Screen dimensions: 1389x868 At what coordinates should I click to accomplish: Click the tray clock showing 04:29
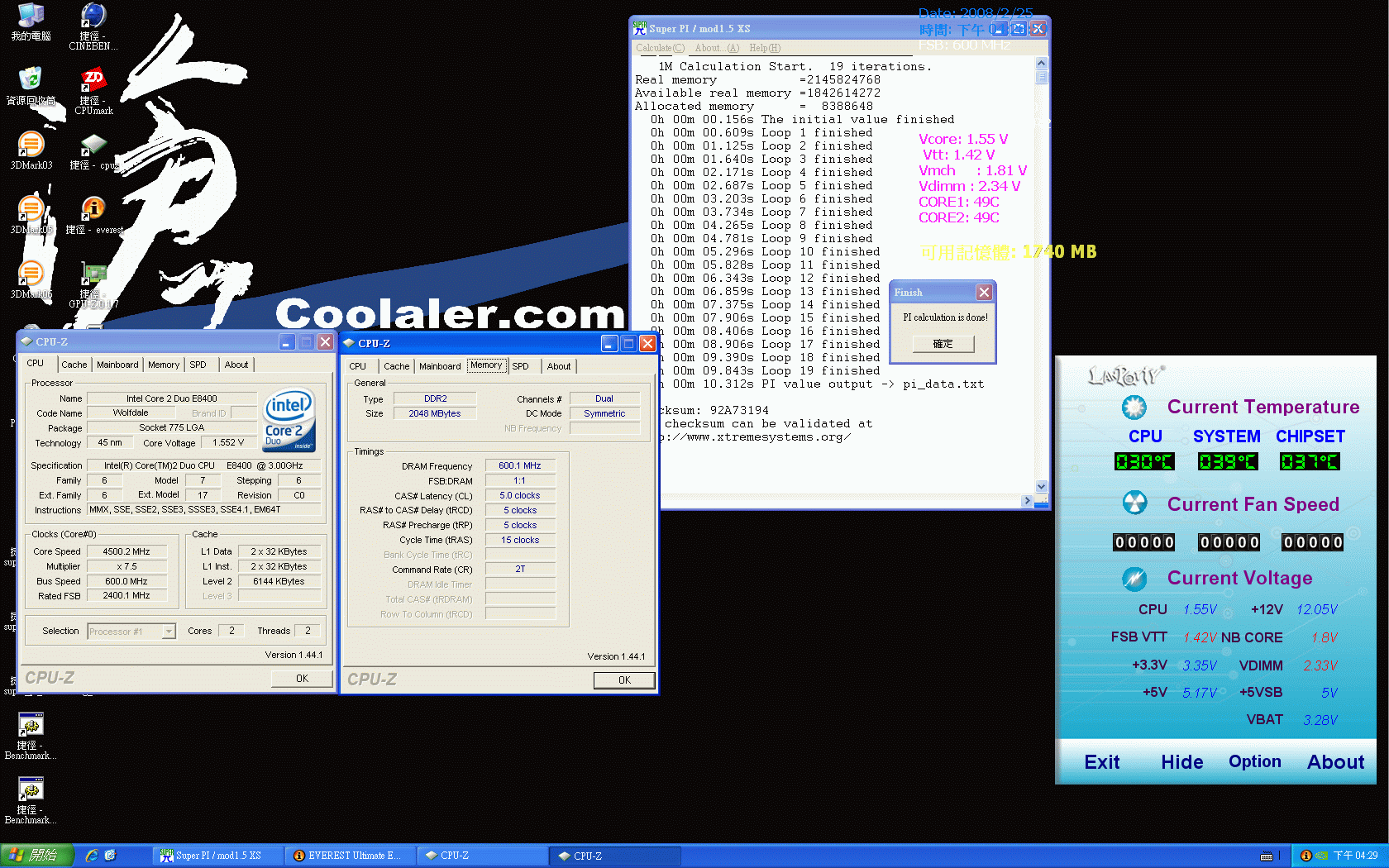tap(1355, 856)
